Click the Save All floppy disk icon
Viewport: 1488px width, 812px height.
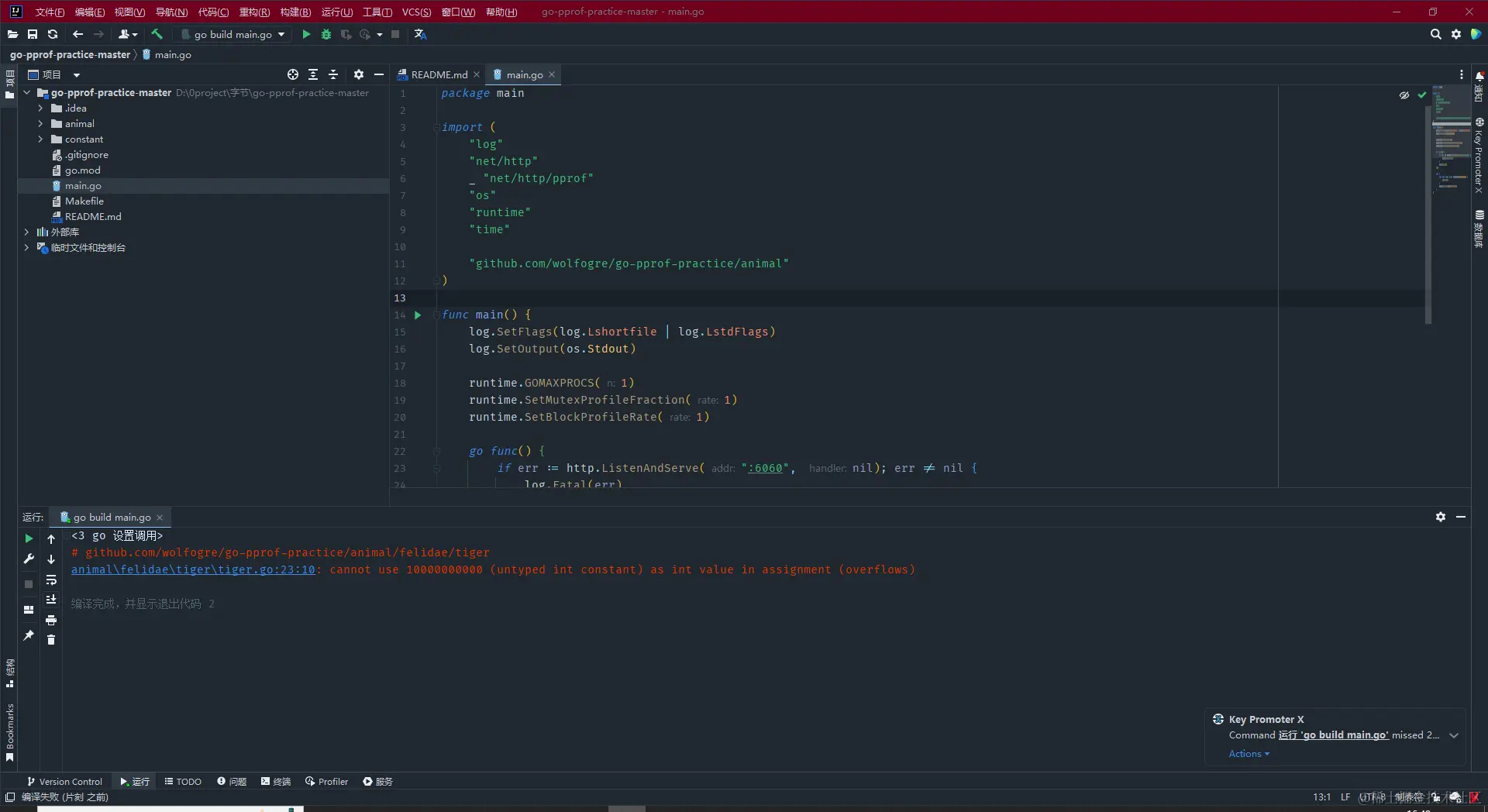tap(33, 34)
